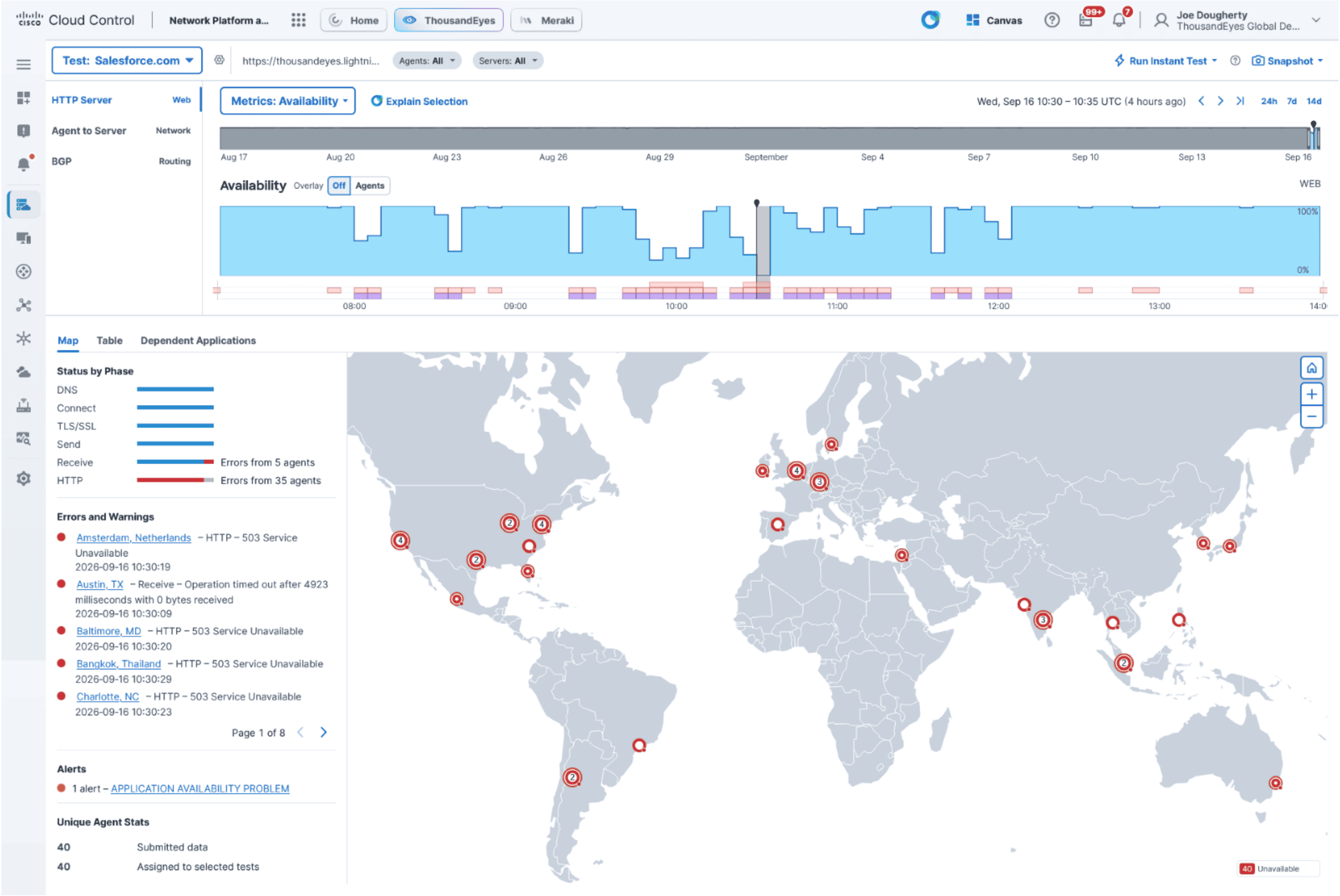Click the test settings gear icon
Image resolution: width=1340 pixels, height=896 pixels.
click(x=219, y=60)
